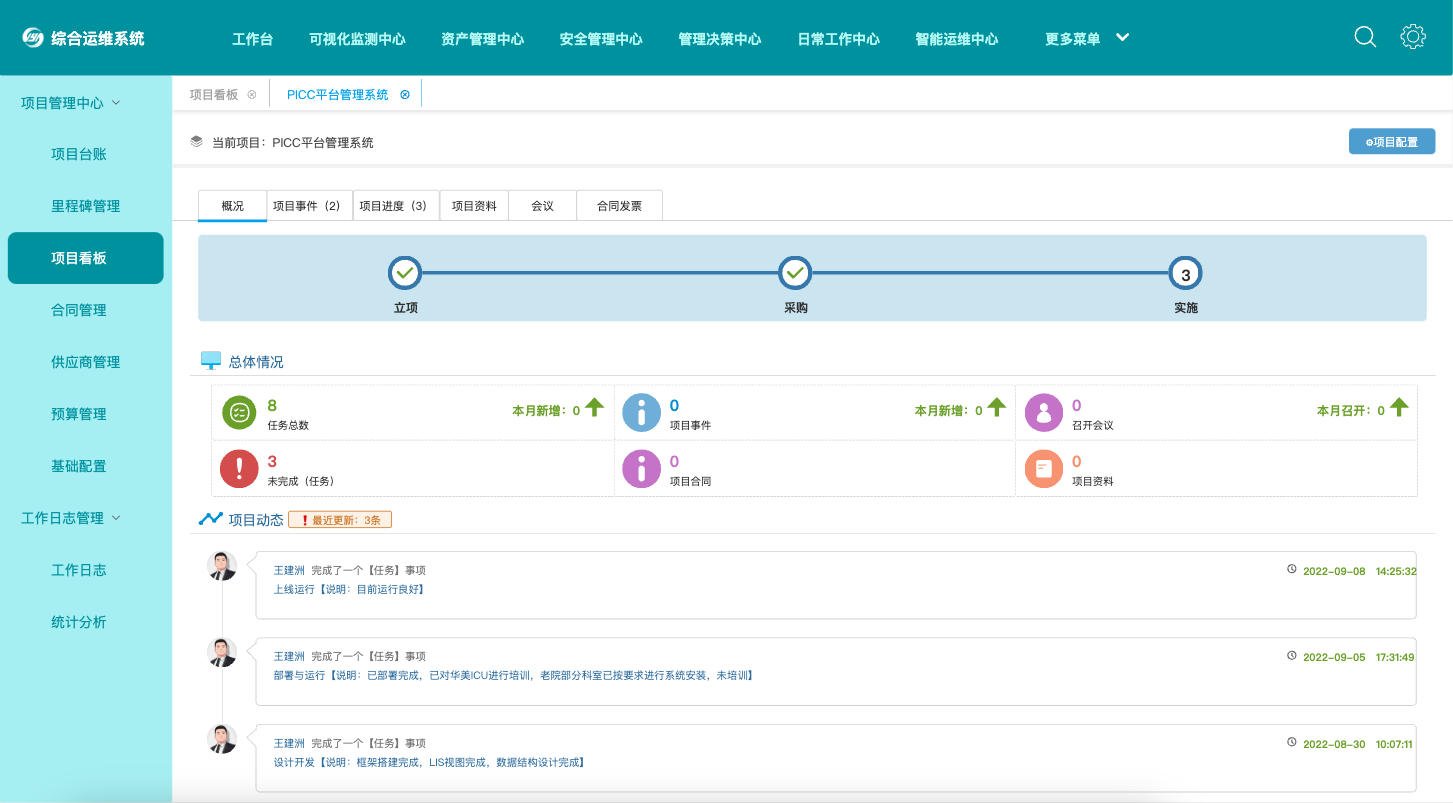Image resolution: width=1453 pixels, height=803 pixels.
Task: Open 工作台 in the top menu
Action: click(253, 39)
